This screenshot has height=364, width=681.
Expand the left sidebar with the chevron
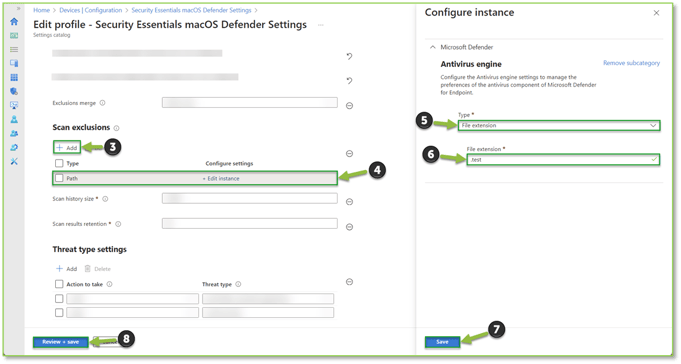[x=18, y=8]
